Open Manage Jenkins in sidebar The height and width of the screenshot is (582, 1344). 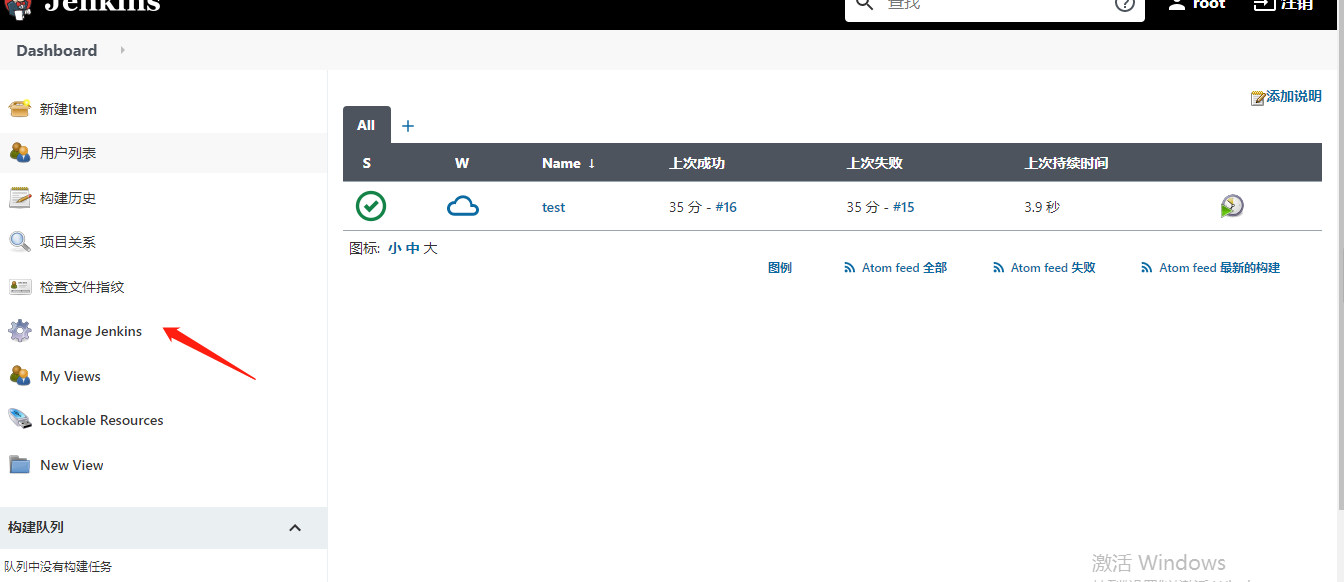click(x=91, y=331)
